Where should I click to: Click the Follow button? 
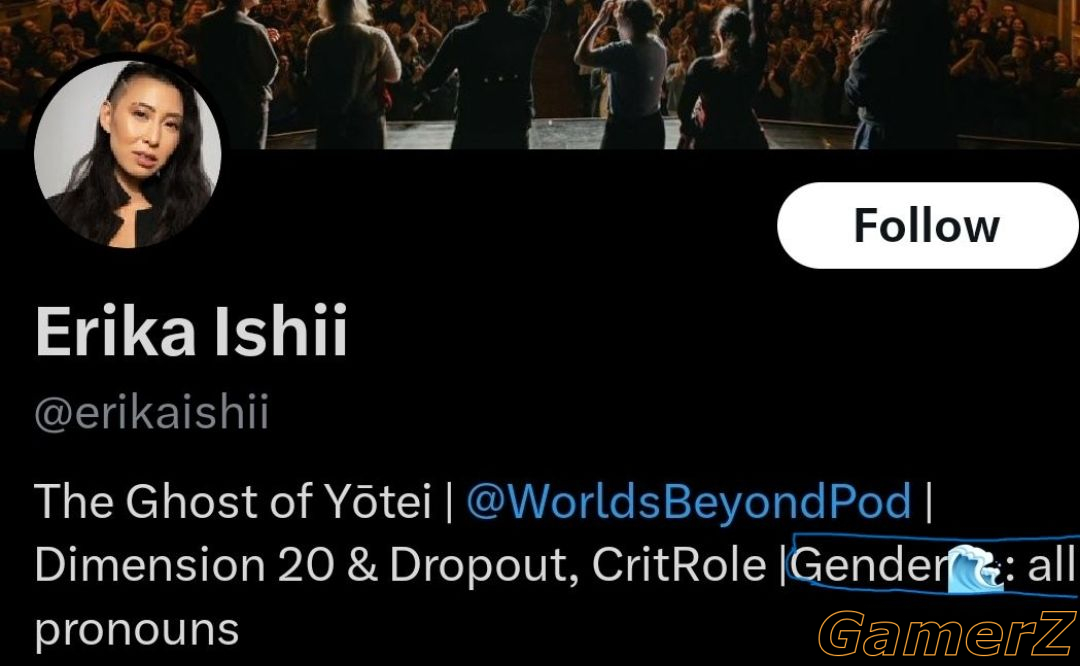(927, 225)
